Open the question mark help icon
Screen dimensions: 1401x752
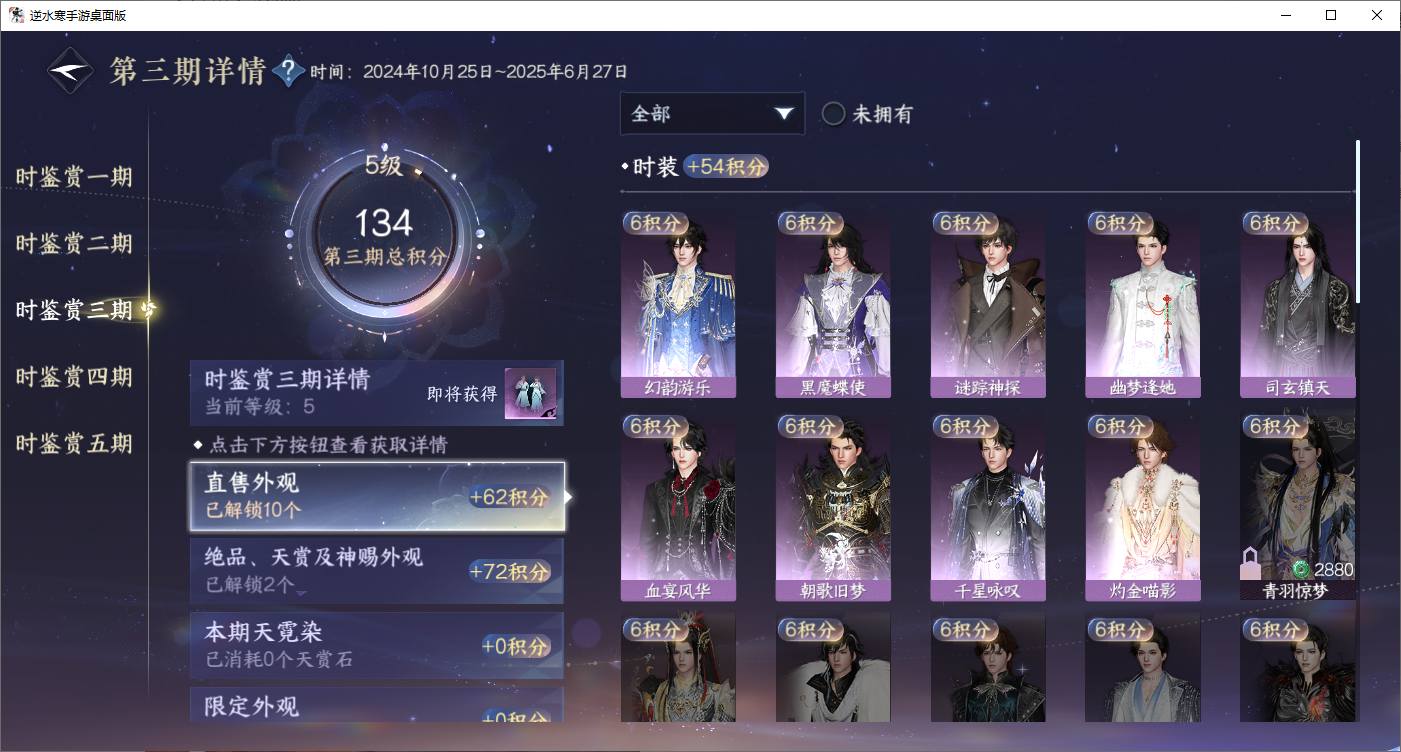(x=288, y=71)
